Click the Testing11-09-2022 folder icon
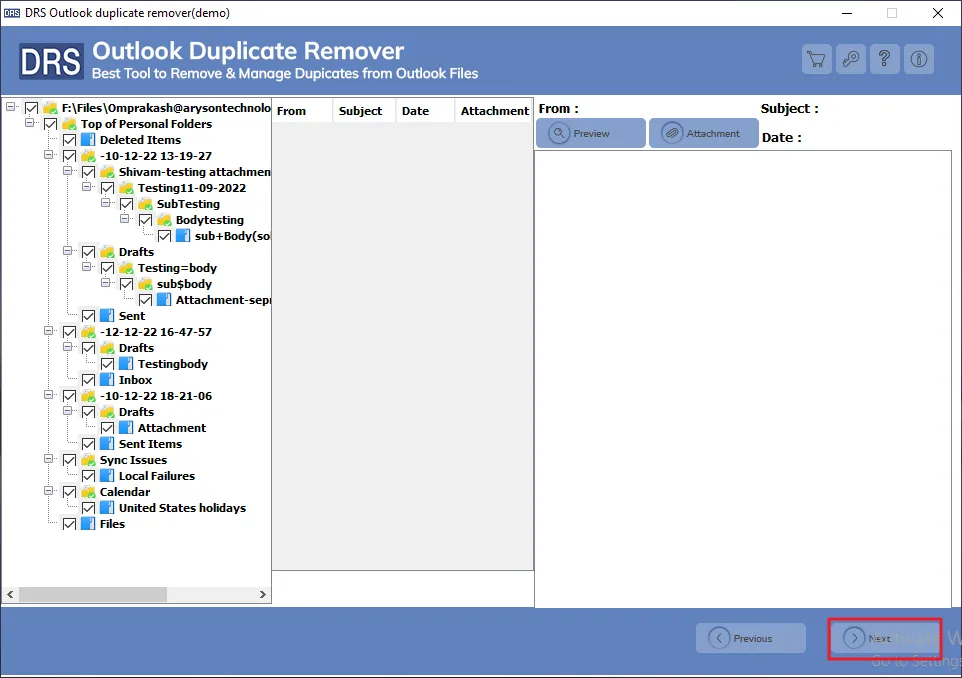 126,188
